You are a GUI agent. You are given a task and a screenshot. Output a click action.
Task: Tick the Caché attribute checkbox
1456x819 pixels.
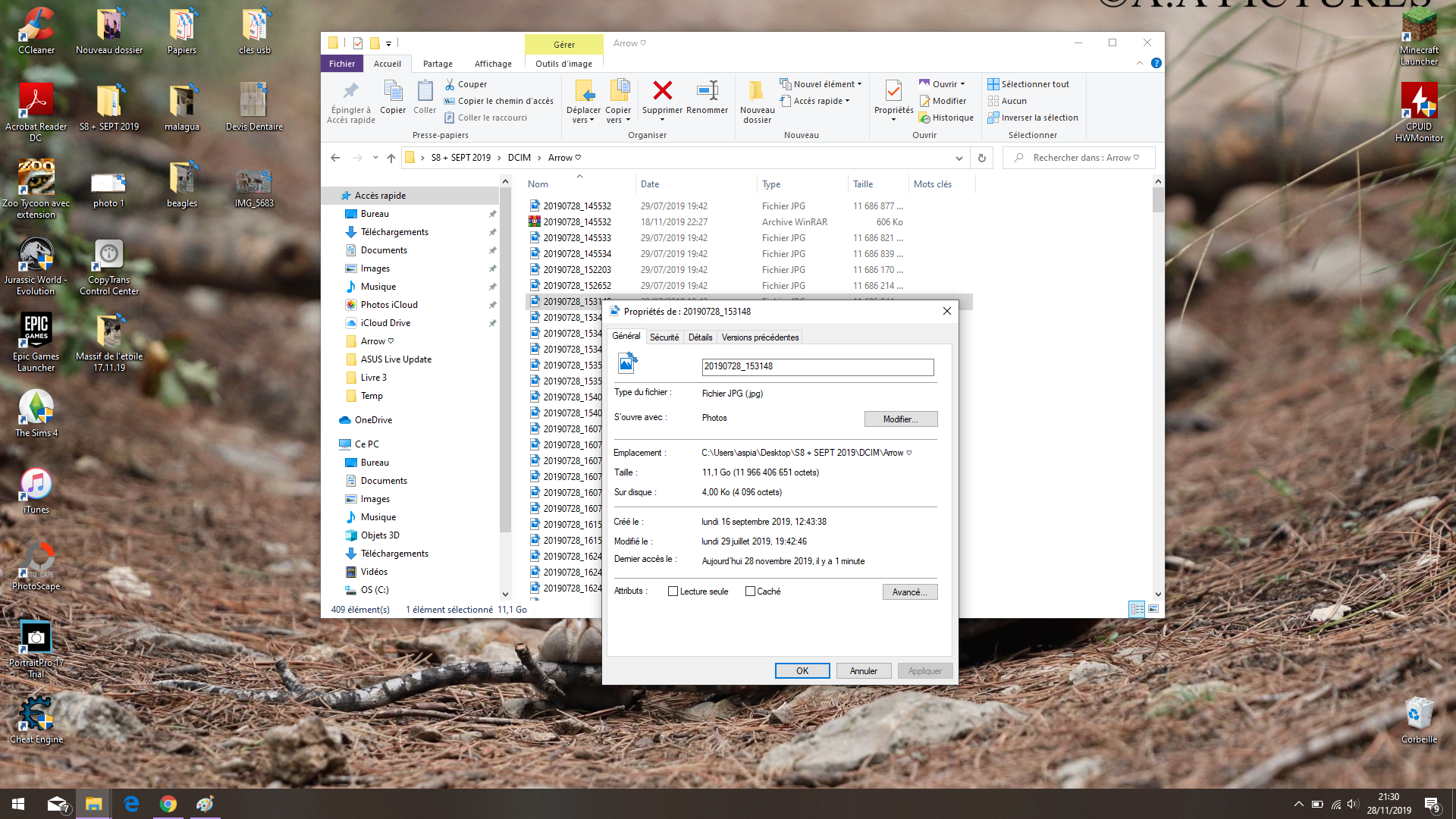point(750,591)
